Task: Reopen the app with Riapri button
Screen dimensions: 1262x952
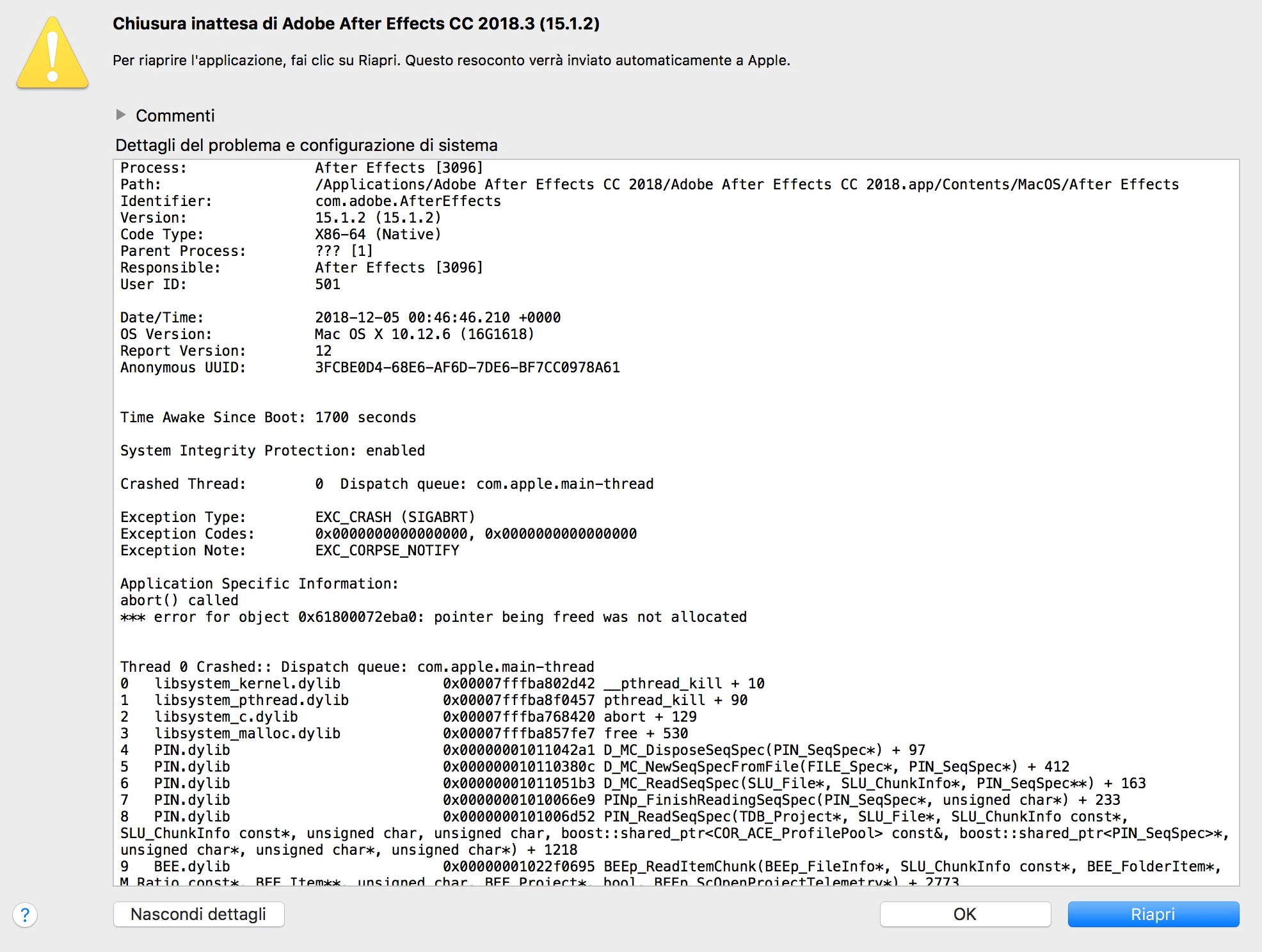Action: coord(1153,914)
